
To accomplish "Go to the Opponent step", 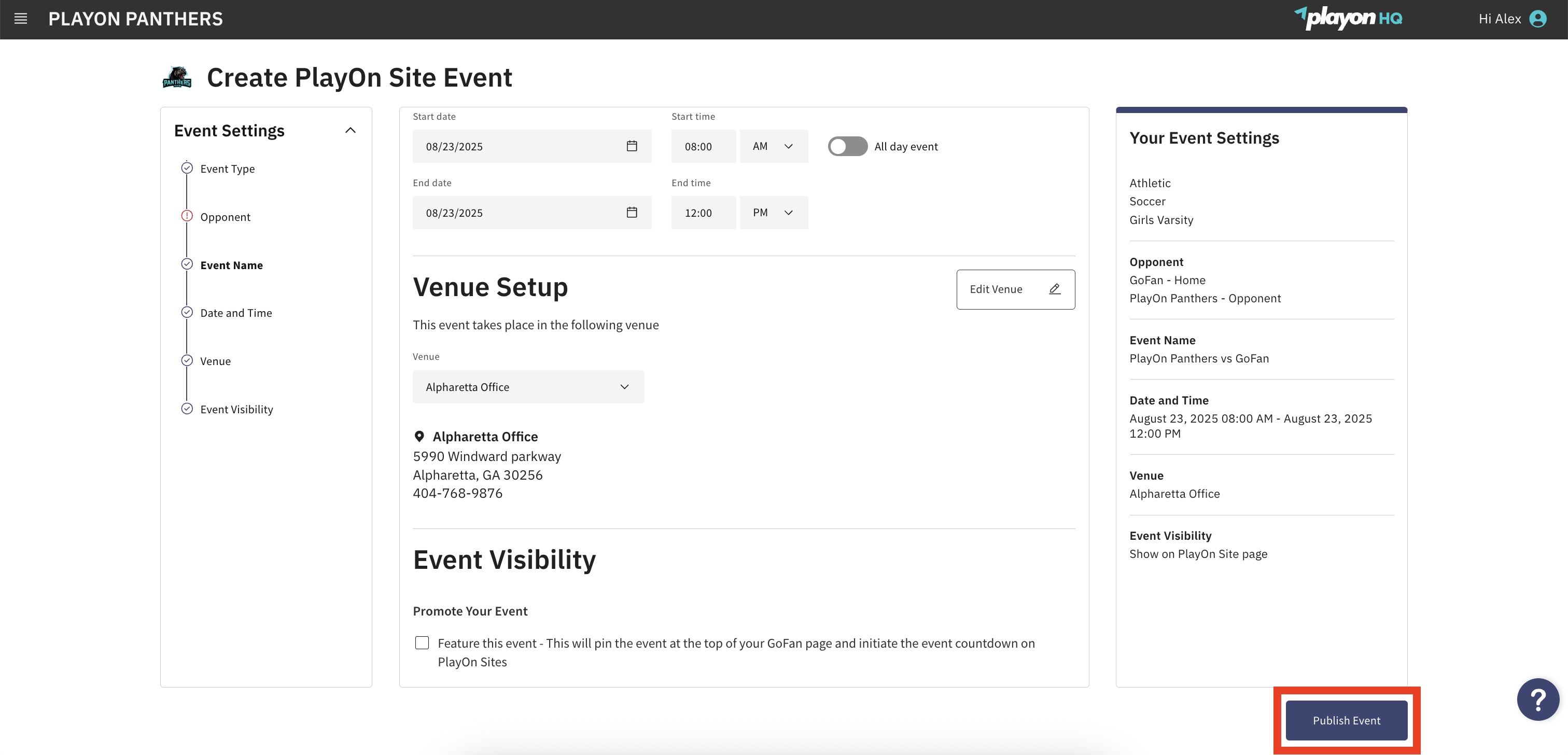I will pos(225,217).
